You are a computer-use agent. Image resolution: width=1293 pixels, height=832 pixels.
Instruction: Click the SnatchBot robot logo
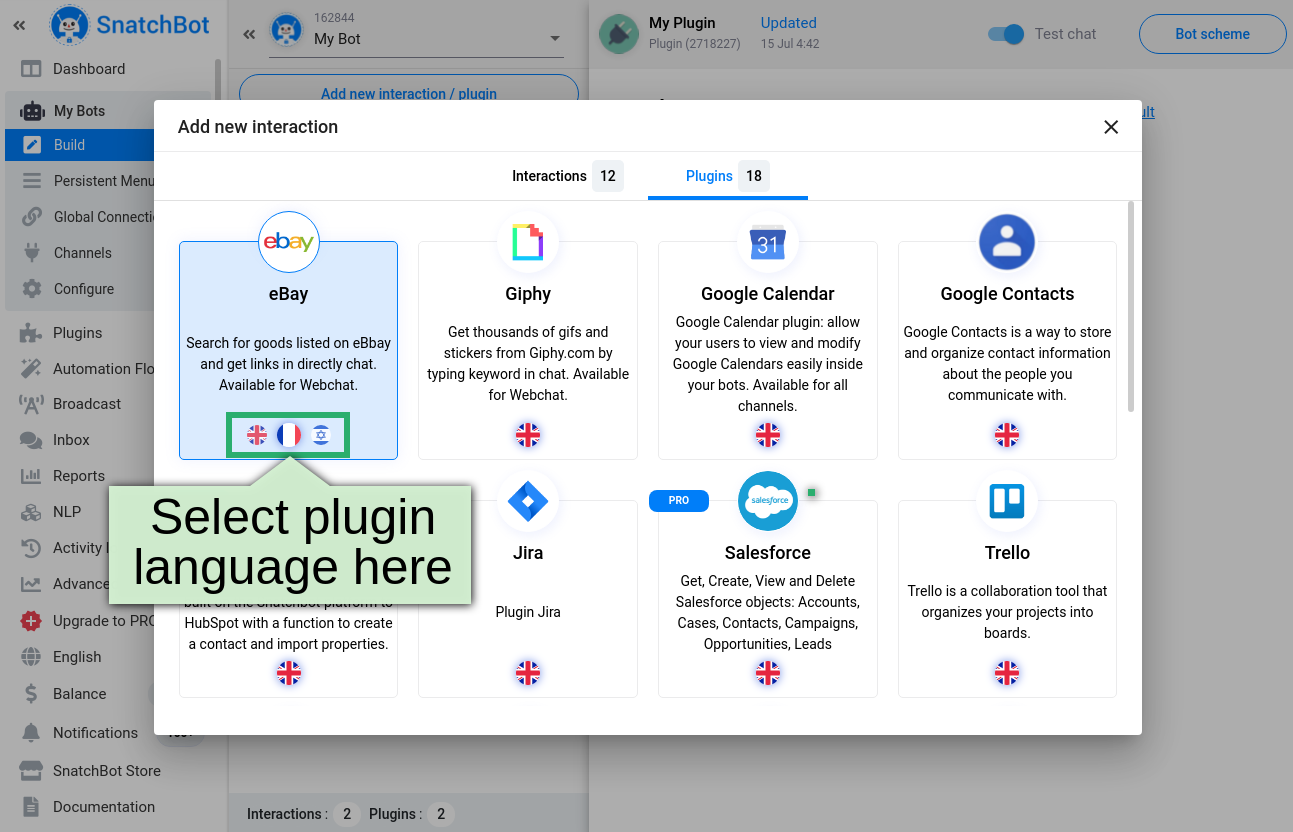[69, 26]
